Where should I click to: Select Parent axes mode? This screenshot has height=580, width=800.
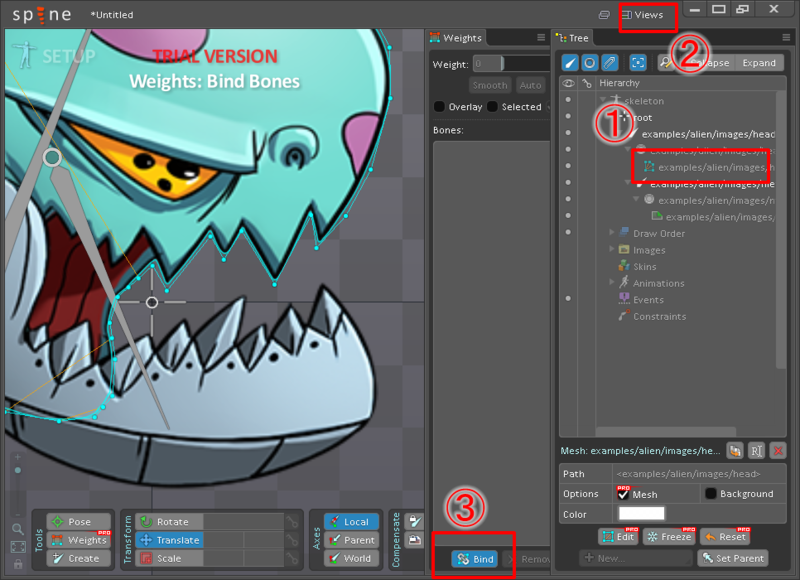click(351, 540)
